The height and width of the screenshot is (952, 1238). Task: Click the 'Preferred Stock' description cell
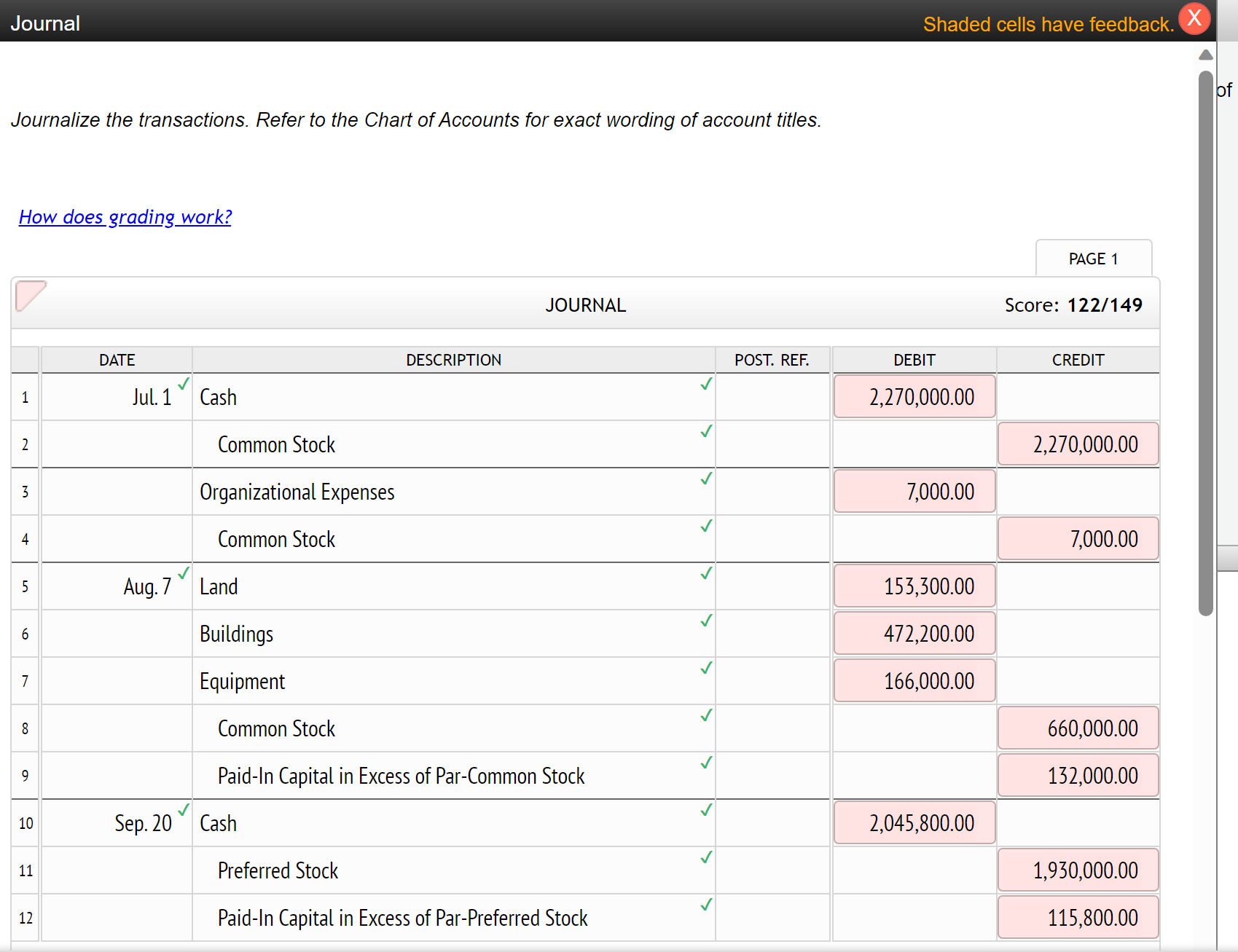coord(453,870)
